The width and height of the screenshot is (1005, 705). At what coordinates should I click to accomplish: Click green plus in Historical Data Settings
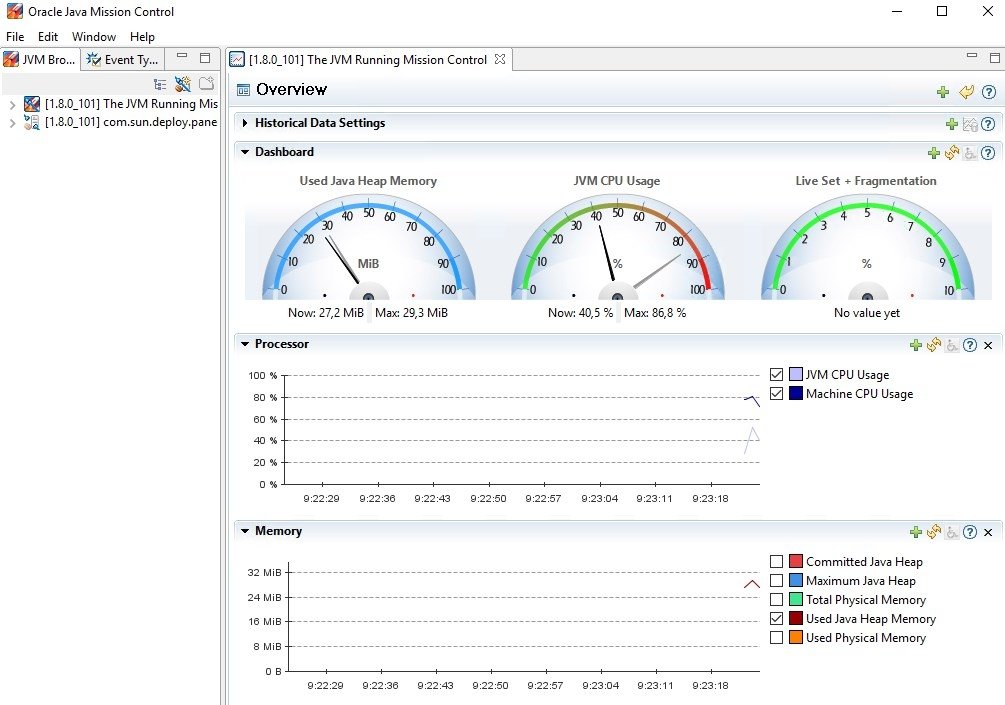click(x=952, y=124)
